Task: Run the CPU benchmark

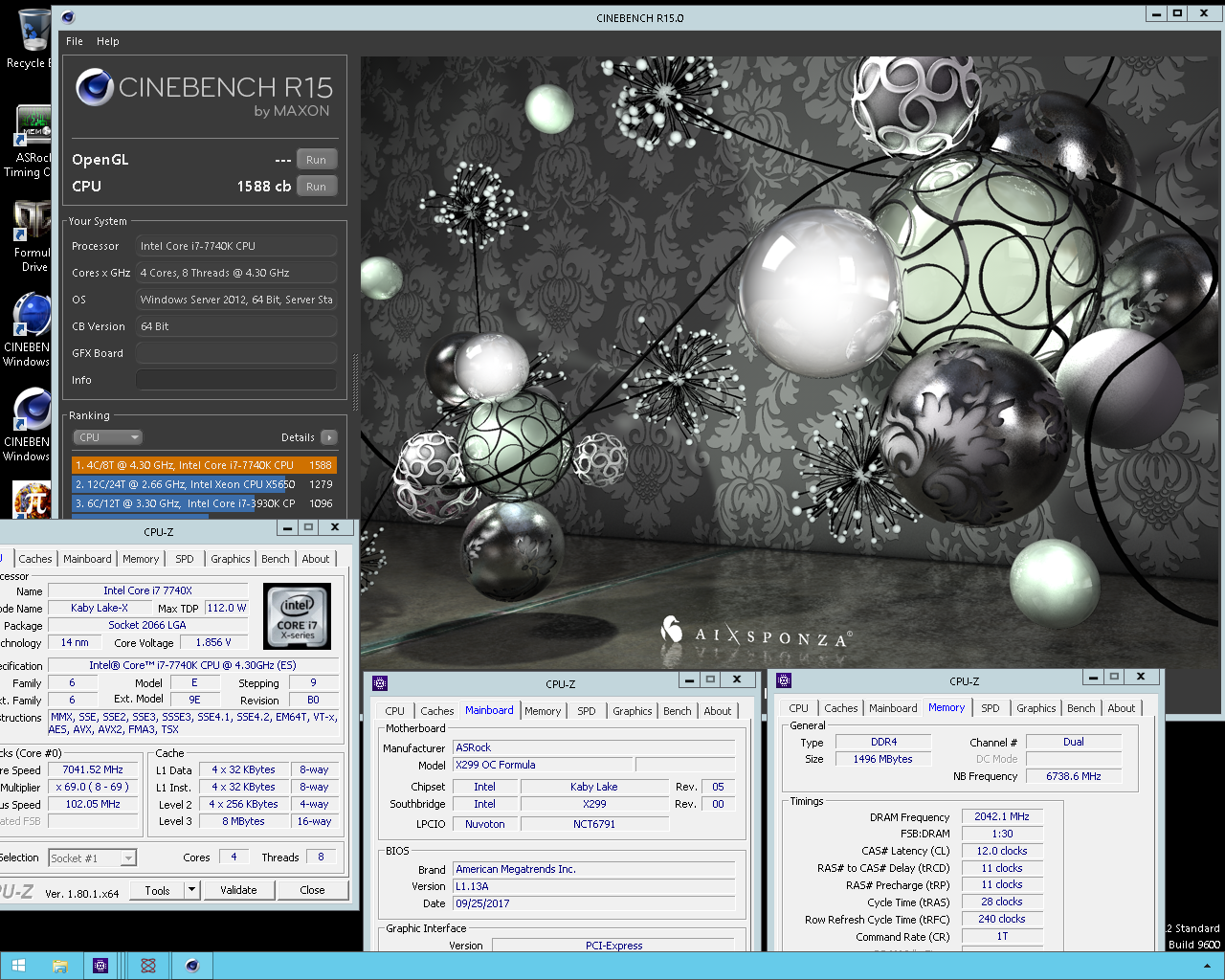Action: pyautogui.click(x=317, y=187)
